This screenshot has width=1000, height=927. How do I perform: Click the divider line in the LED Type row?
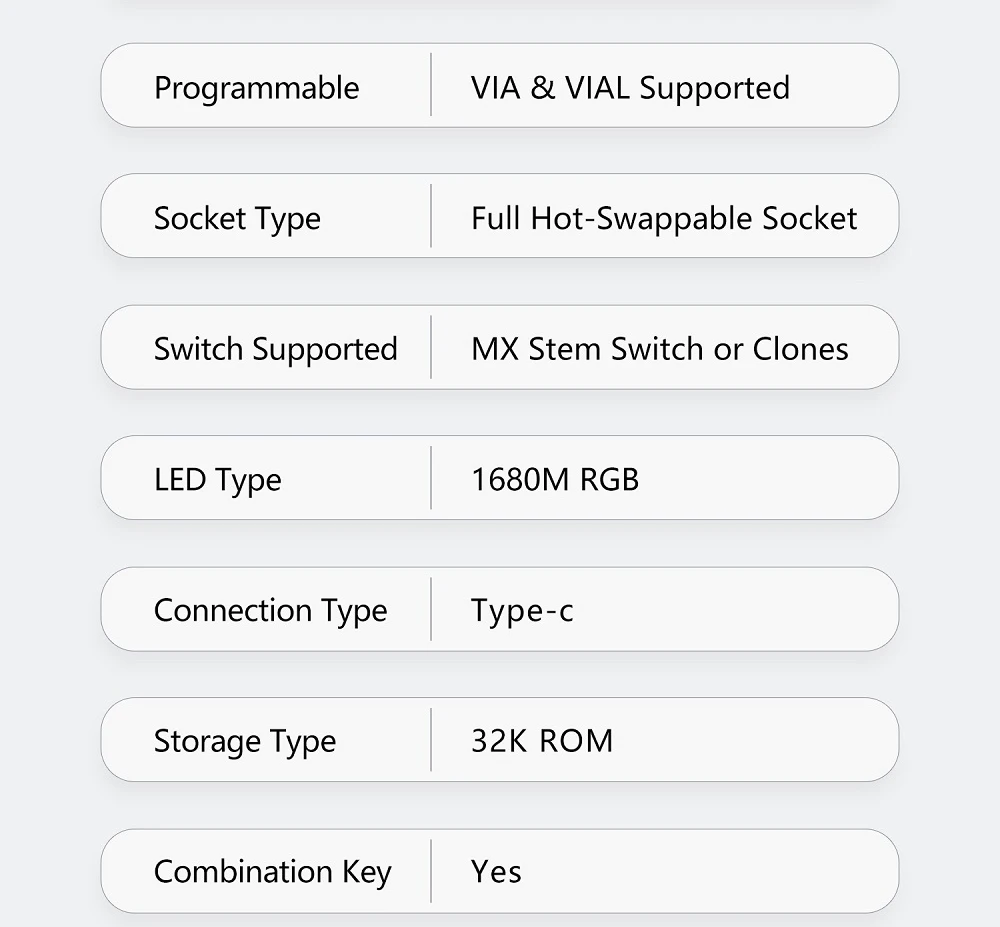[x=431, y=478]
